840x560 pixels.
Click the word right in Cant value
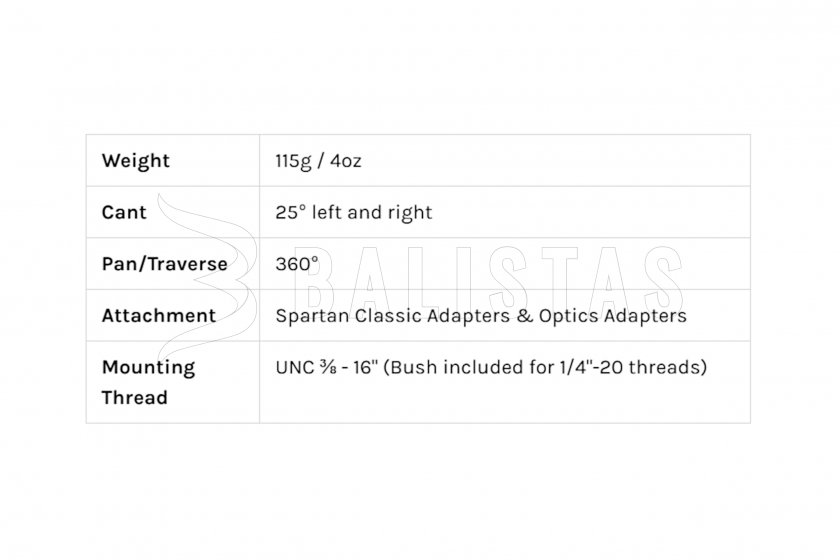(x=410, y=213)
